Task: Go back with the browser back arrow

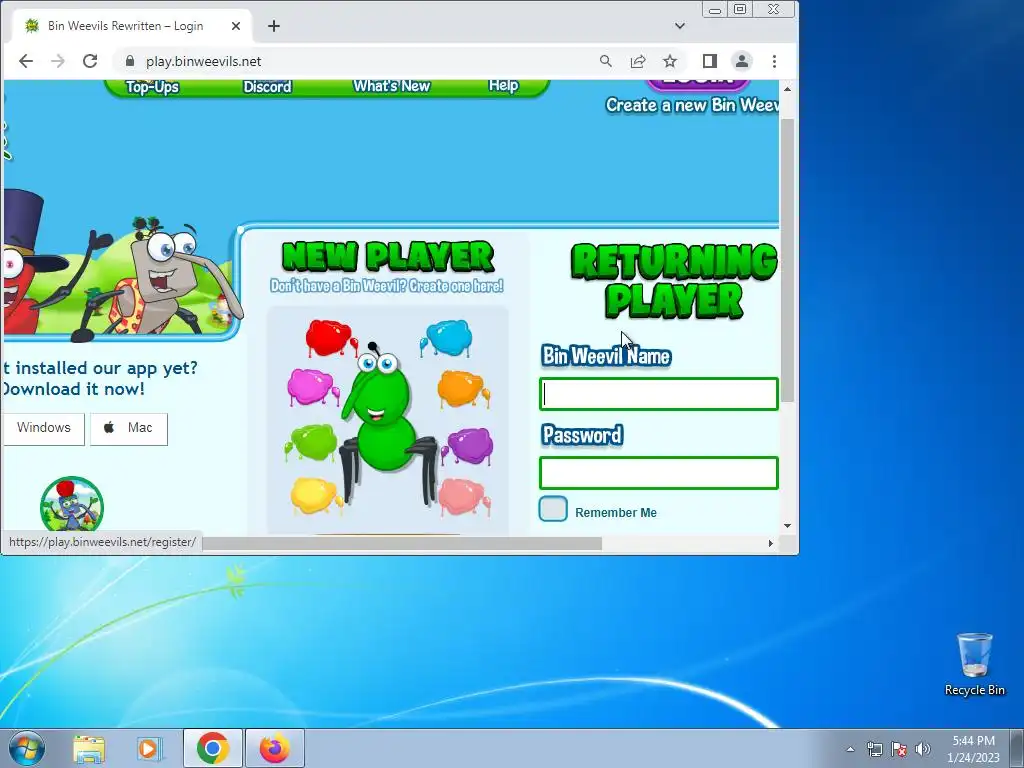Action: [25, 61]
